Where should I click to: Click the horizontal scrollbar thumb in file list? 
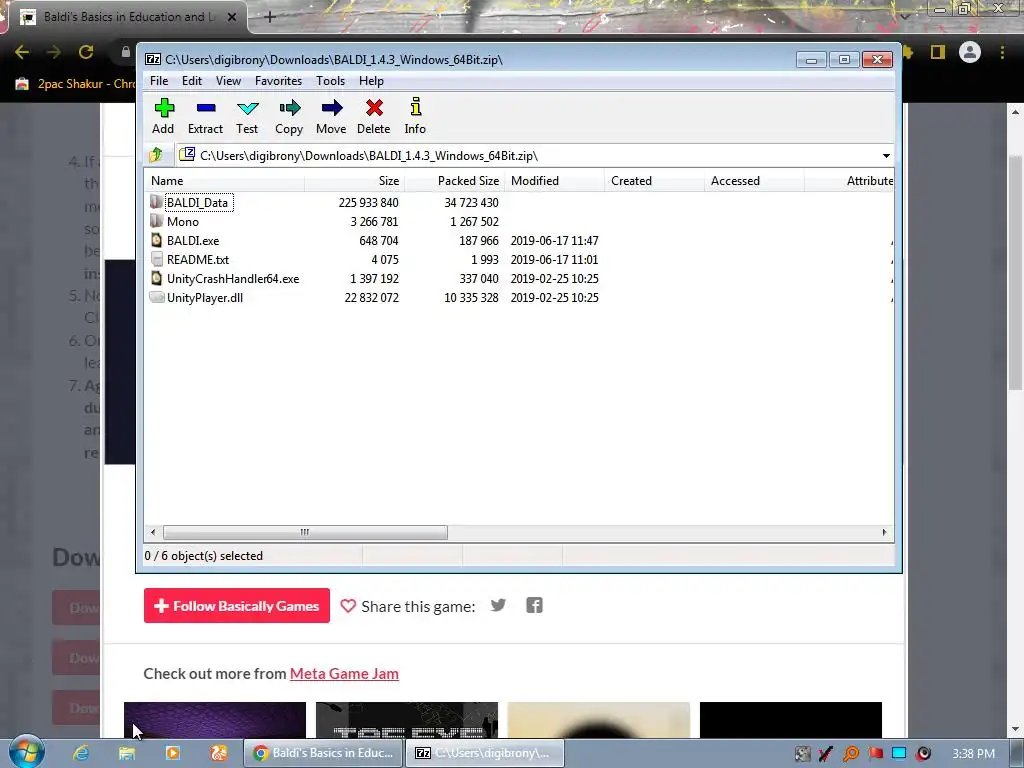click(x=305, y=532)
